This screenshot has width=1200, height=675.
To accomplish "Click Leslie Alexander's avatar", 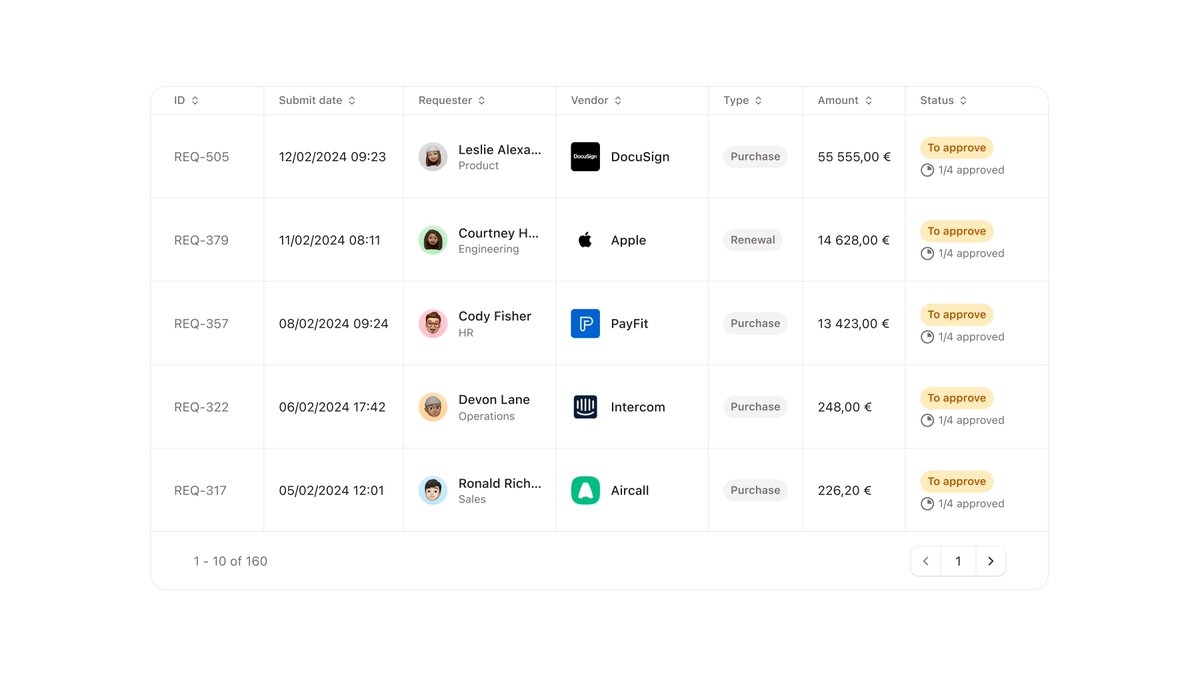I will click(x=433, y=157).
